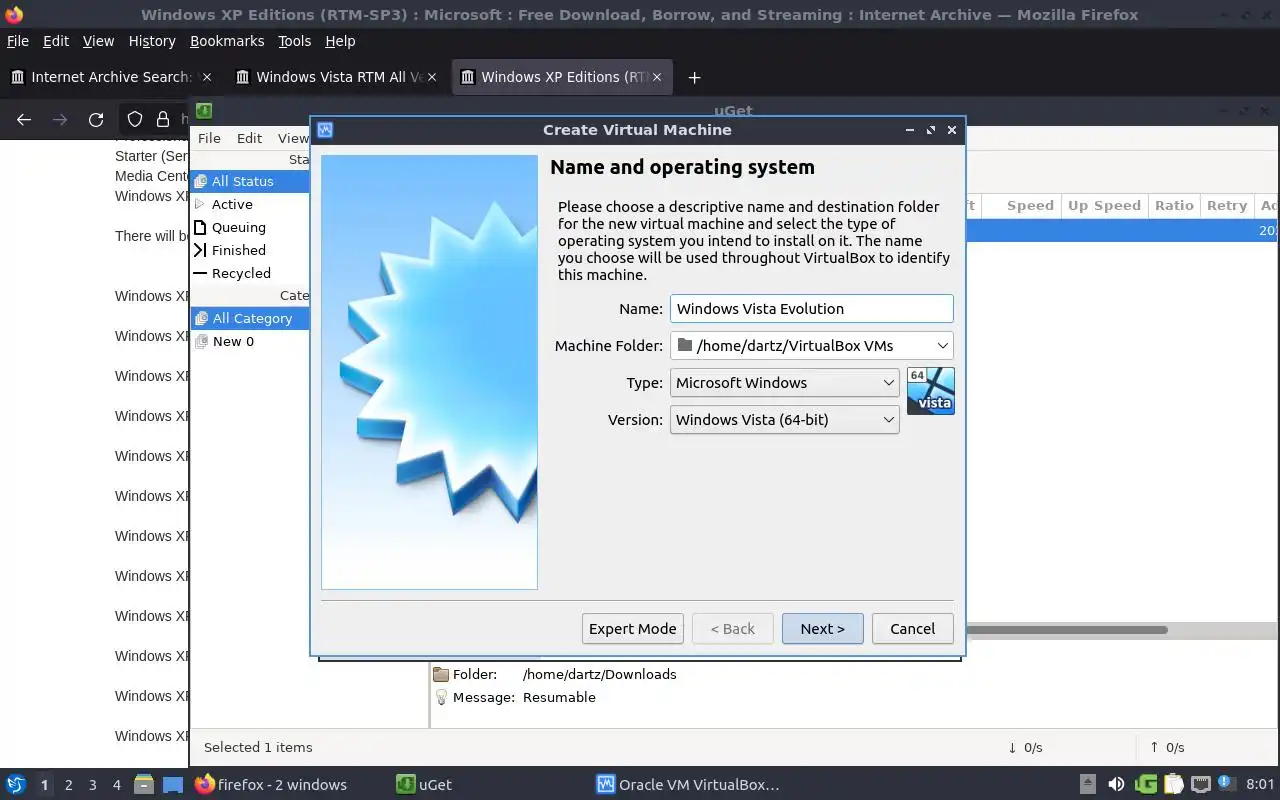The height and width of the screenshot is (800, 1280).
Task: Open Firefox Help menu
Action: tap(340, 41)
